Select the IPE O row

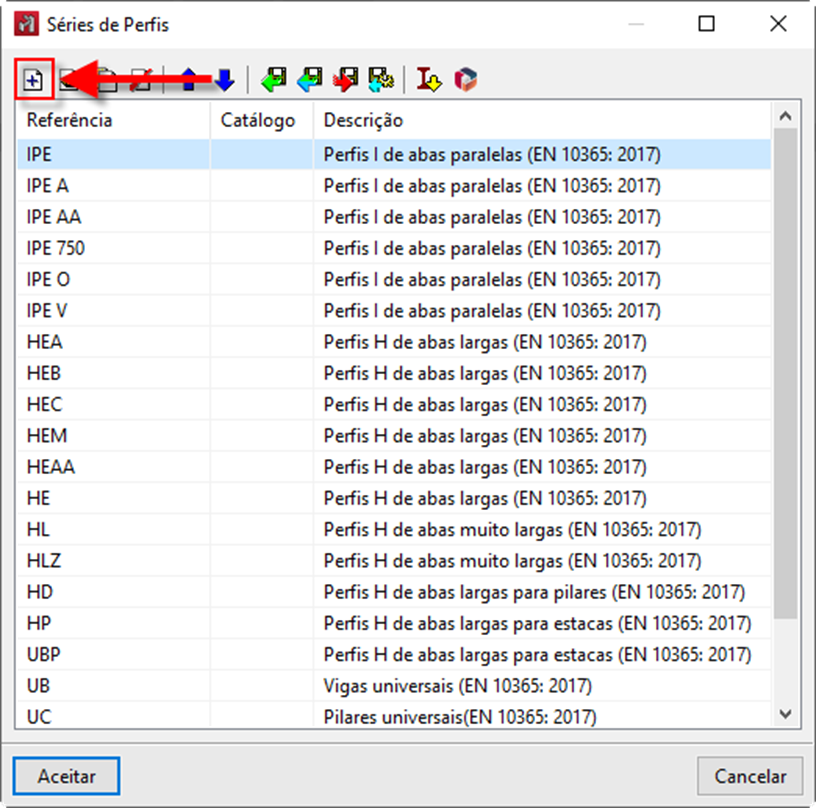click(x=394, y=279)
